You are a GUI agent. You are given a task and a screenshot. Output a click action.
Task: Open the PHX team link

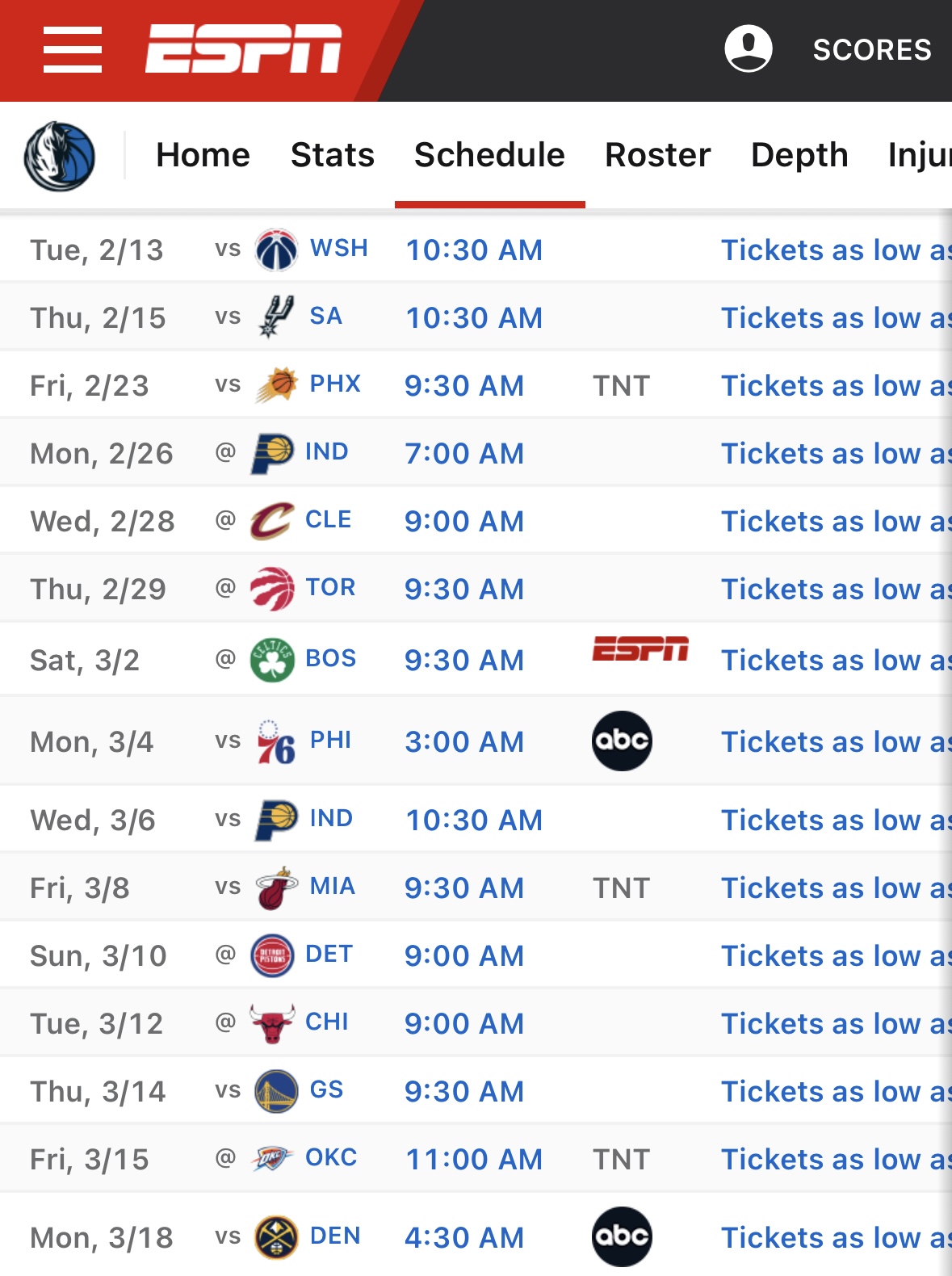coord(335,384)
